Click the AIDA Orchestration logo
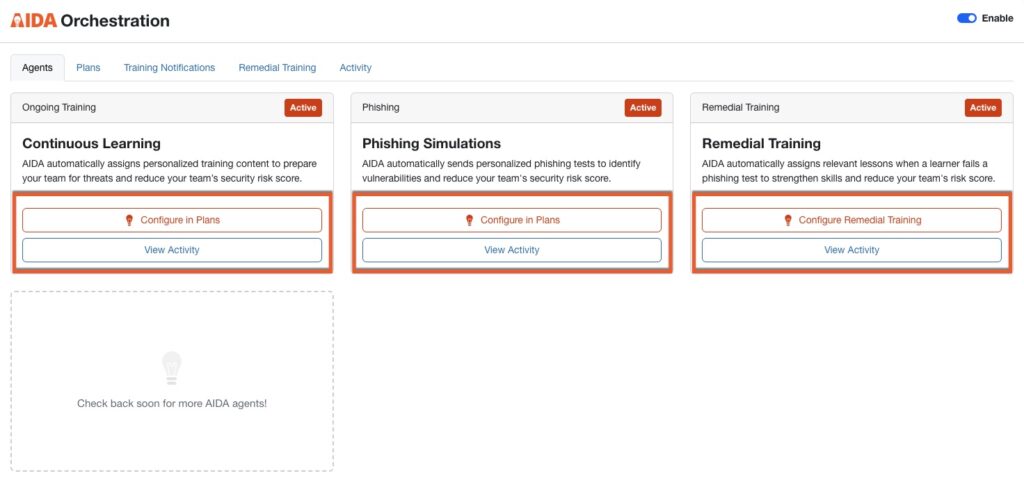The width and height of the screenshot is (1024, 487). pos(90,20)
